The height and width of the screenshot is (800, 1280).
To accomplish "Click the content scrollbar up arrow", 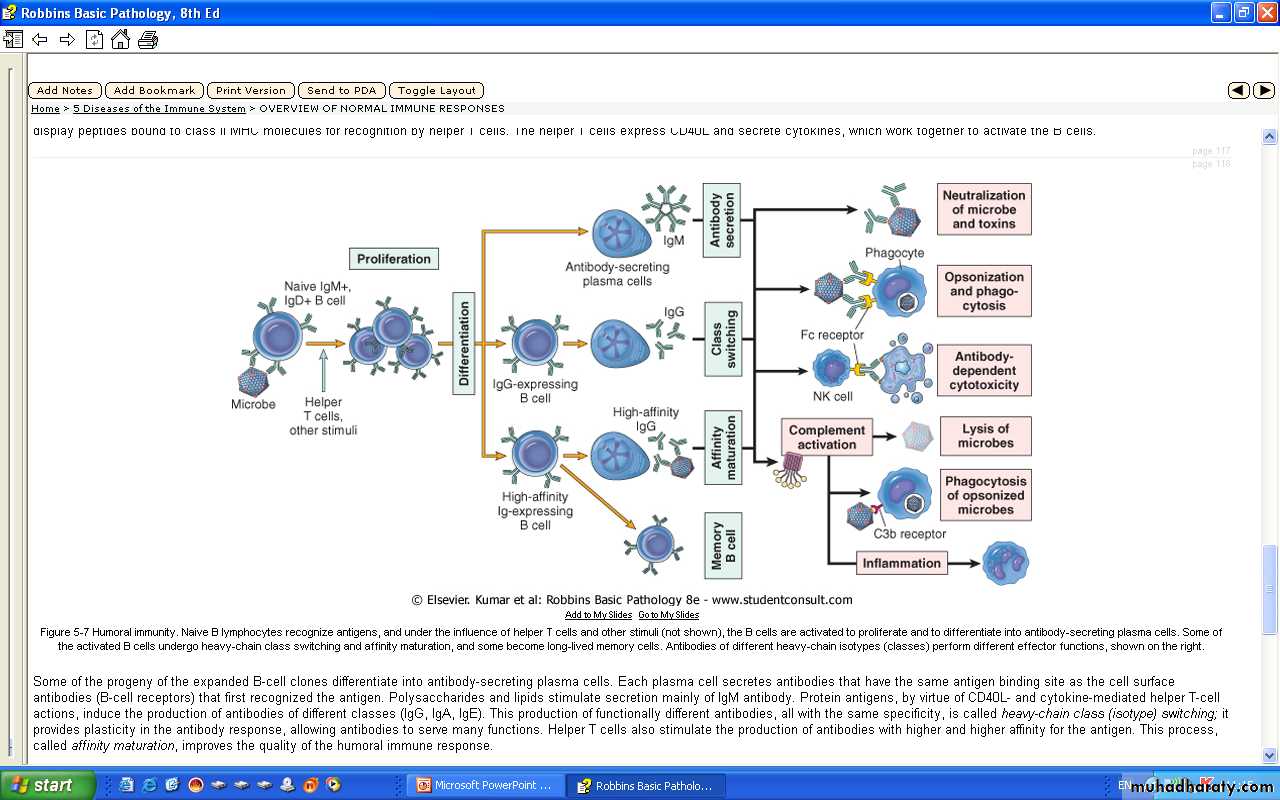I will tap(1269, 137).
